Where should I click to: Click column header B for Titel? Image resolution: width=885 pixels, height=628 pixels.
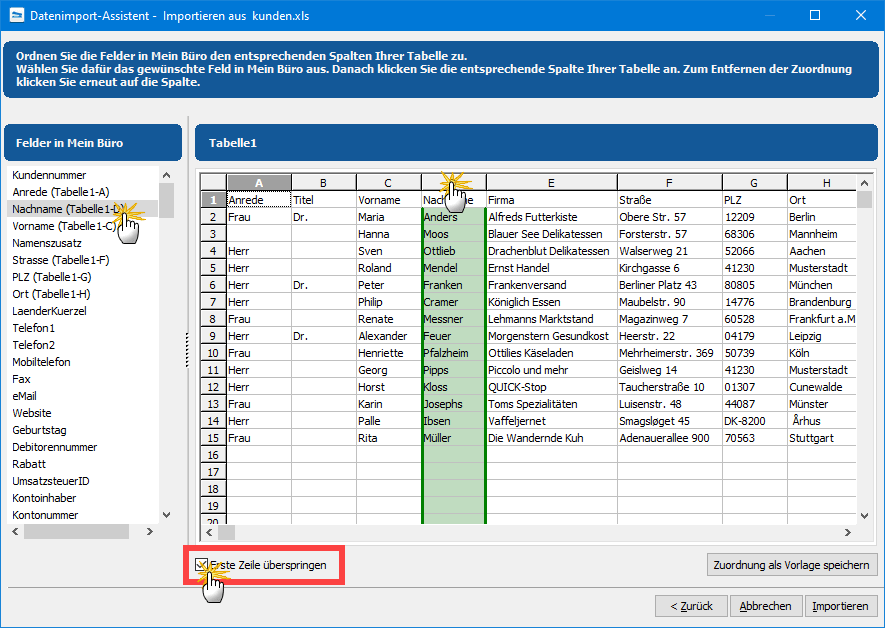click(323, 183)
